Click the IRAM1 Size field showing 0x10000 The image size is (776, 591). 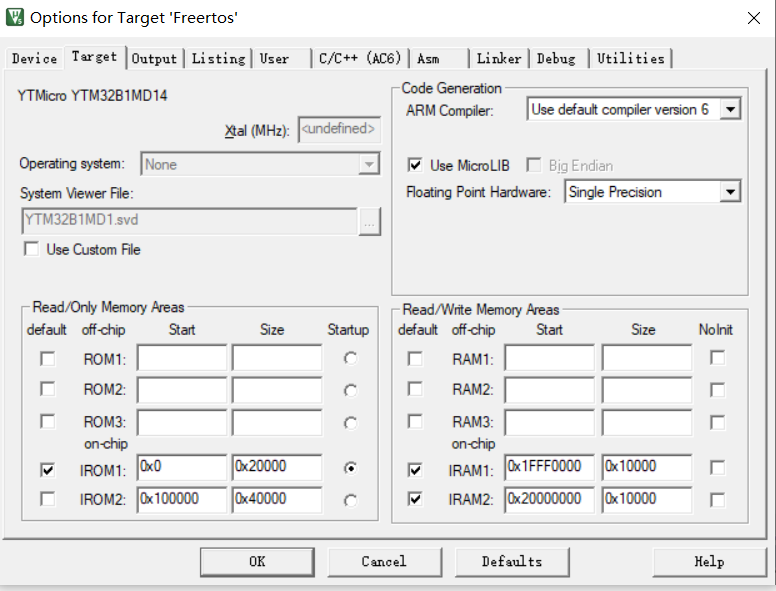click(x=647, y=468)
